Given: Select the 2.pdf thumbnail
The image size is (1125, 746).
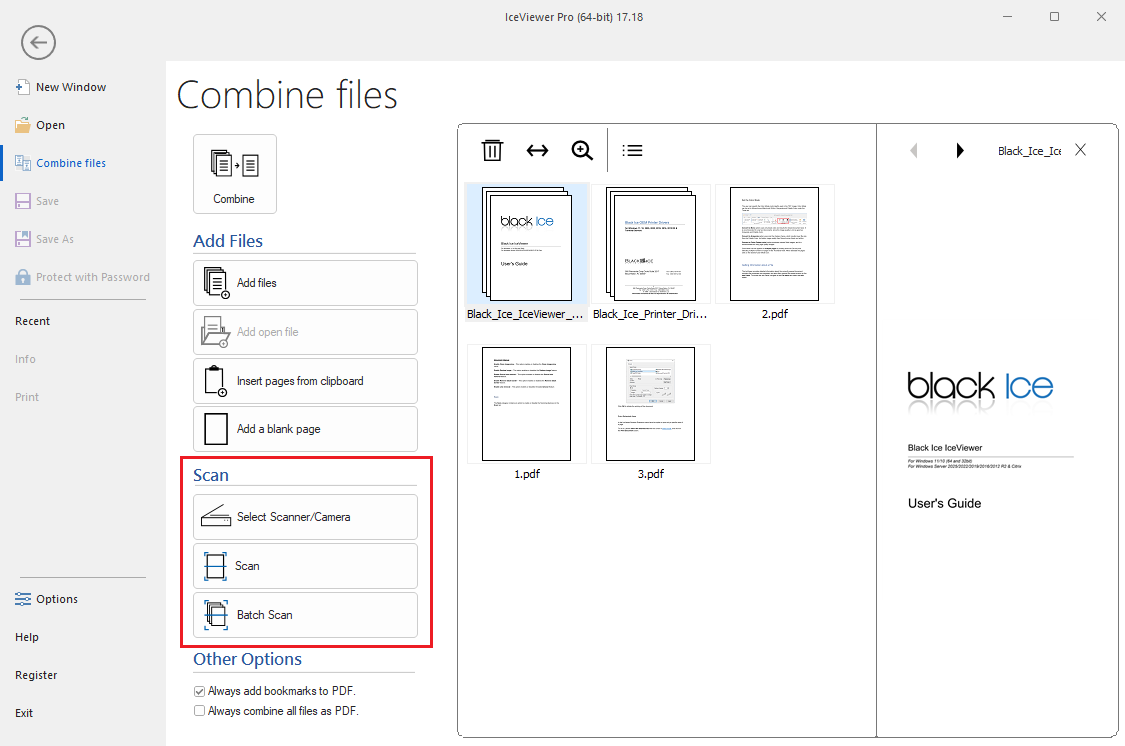Looking at the screenshot, I should click(774, 244).
